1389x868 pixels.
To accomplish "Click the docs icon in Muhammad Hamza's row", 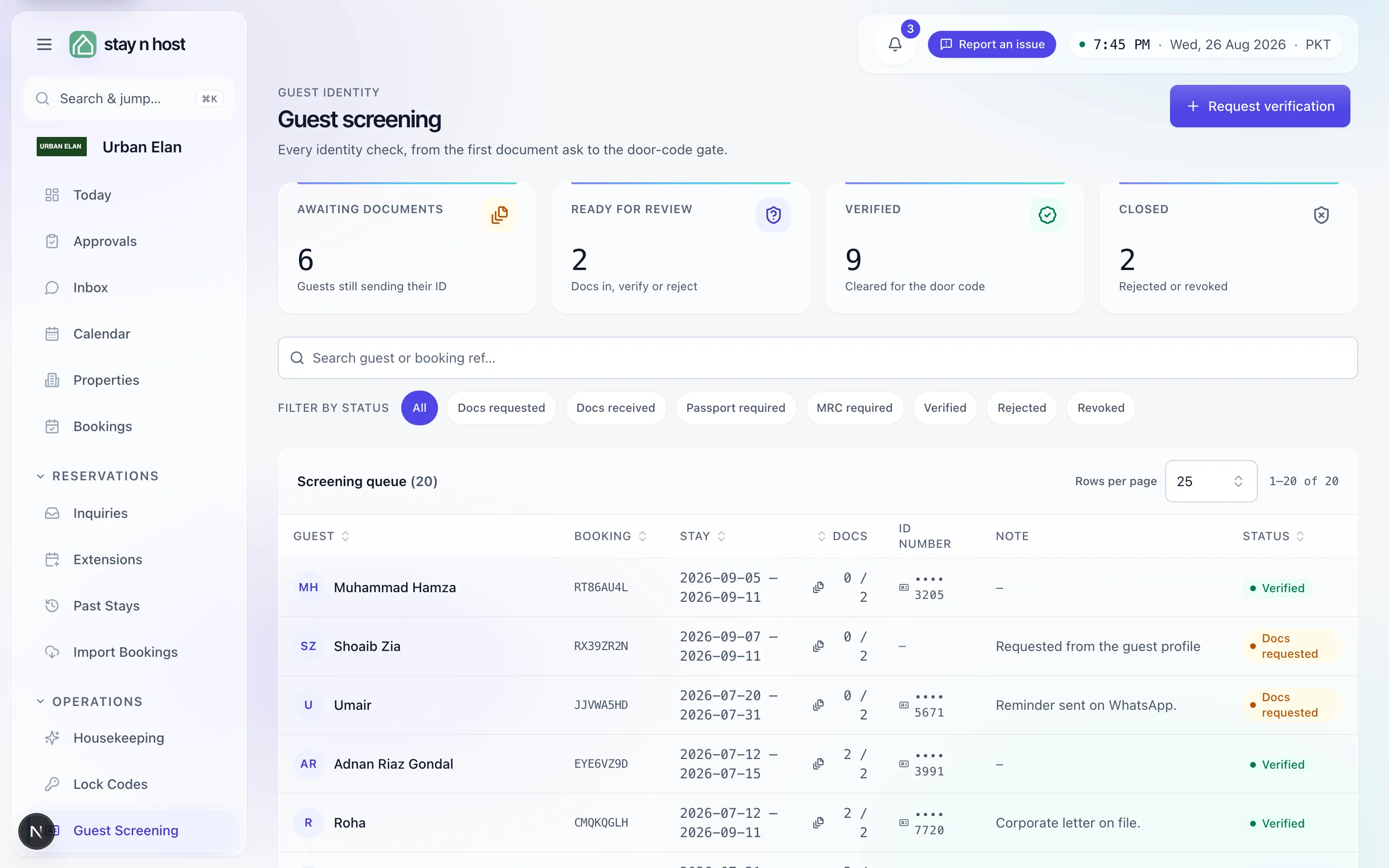I will 818,587.
